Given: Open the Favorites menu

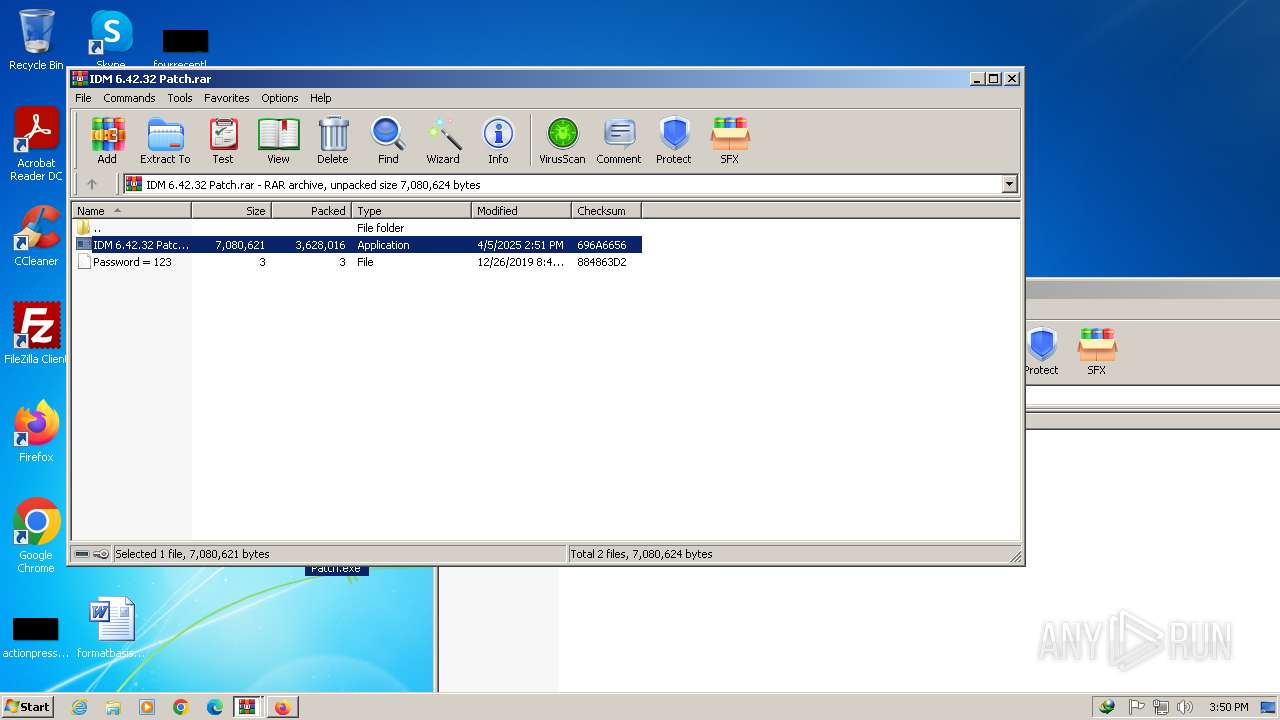Looking at the screenshot, I should coord(227,98).
